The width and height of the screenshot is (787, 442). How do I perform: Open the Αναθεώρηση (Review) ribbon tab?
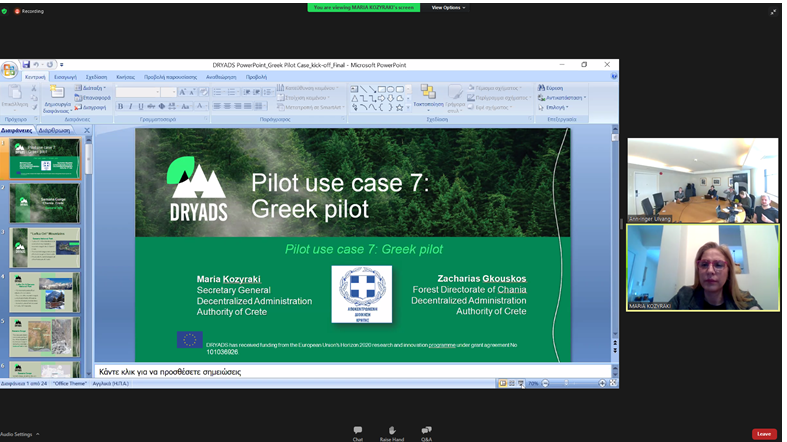(221, 77)
